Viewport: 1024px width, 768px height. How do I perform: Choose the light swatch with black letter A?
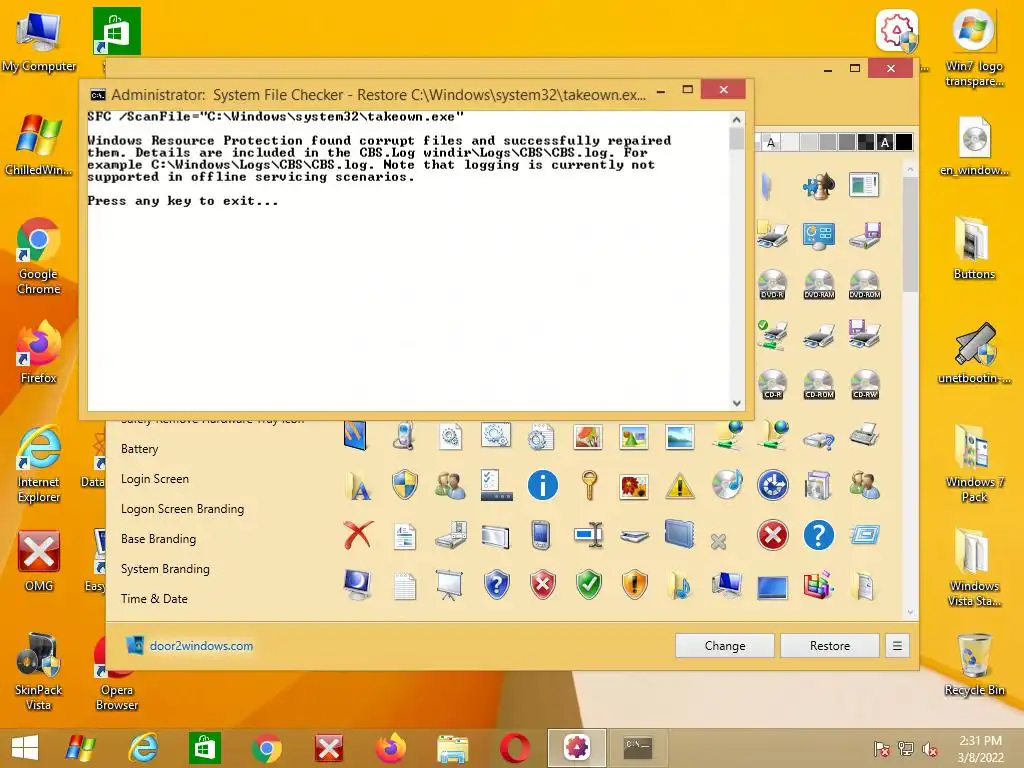(771, 142)
